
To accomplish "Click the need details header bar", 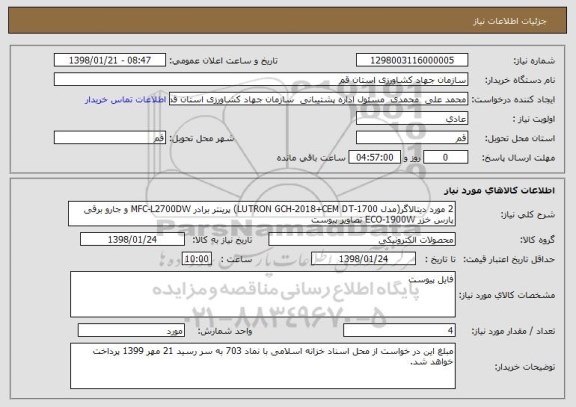I will (288, 21).
